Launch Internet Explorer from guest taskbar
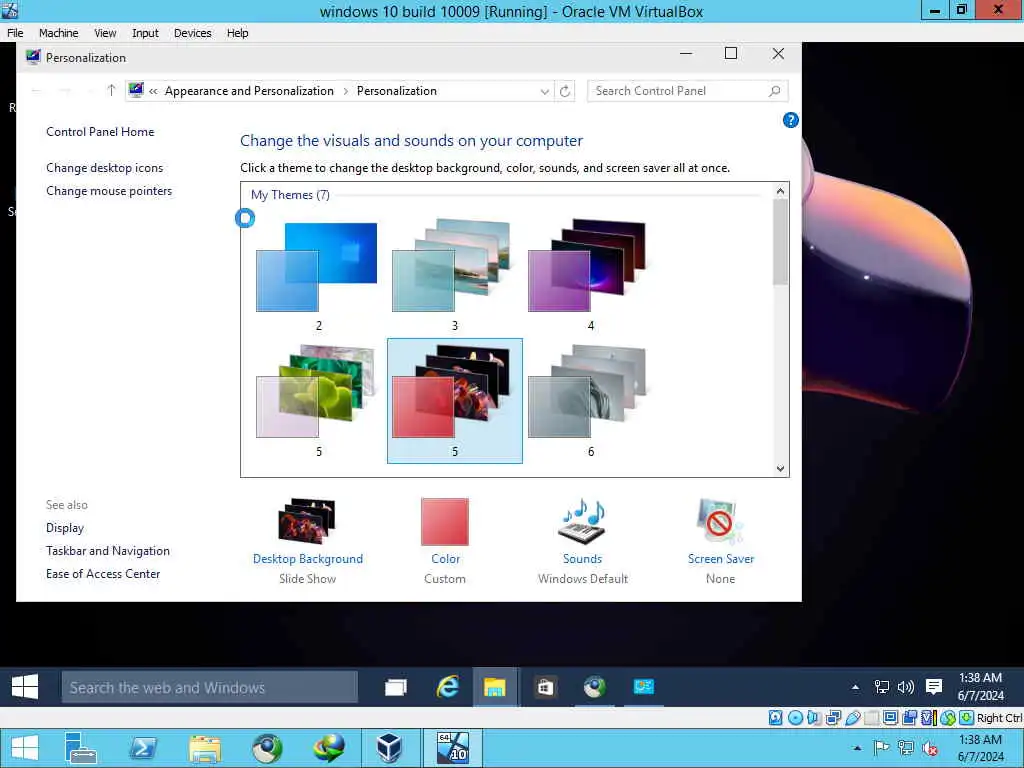Screen dimensions: 1024x768 [x=447, y=687]
